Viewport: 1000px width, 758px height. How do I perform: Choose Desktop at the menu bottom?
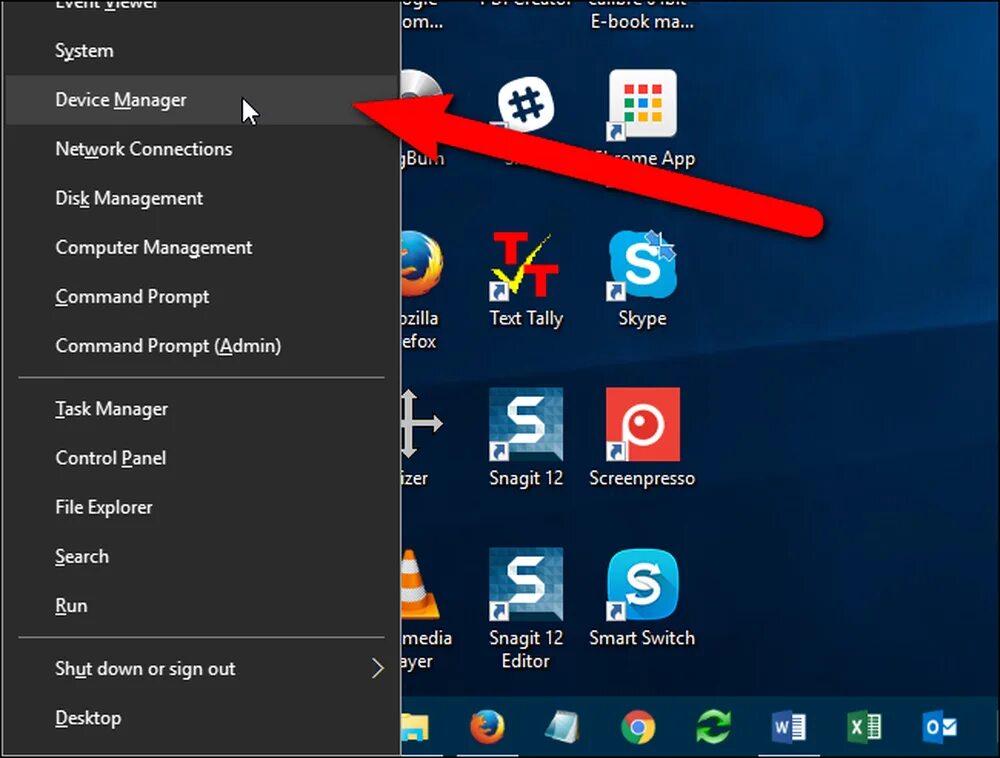(x=201, y=718)
